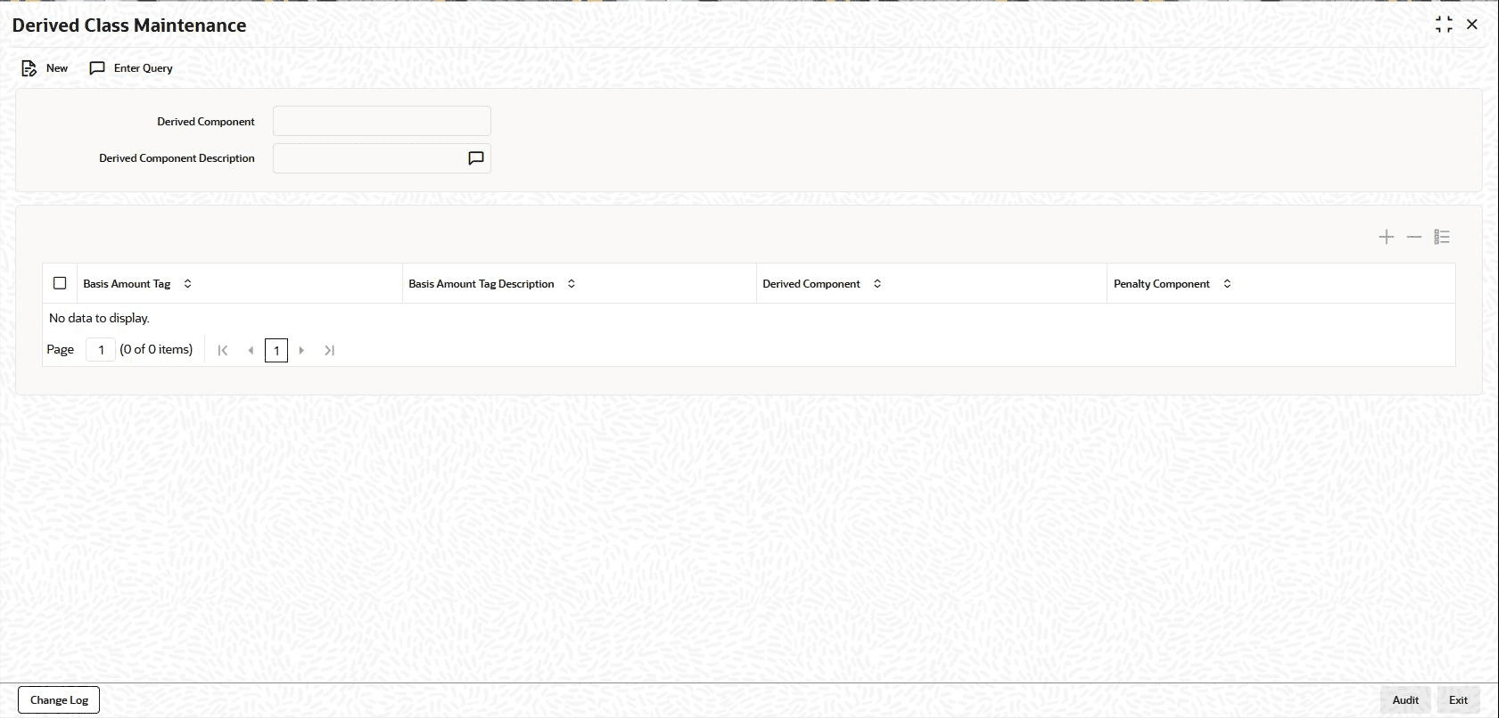Go to next page of table
1499x718 pixels.
[302, 350]
